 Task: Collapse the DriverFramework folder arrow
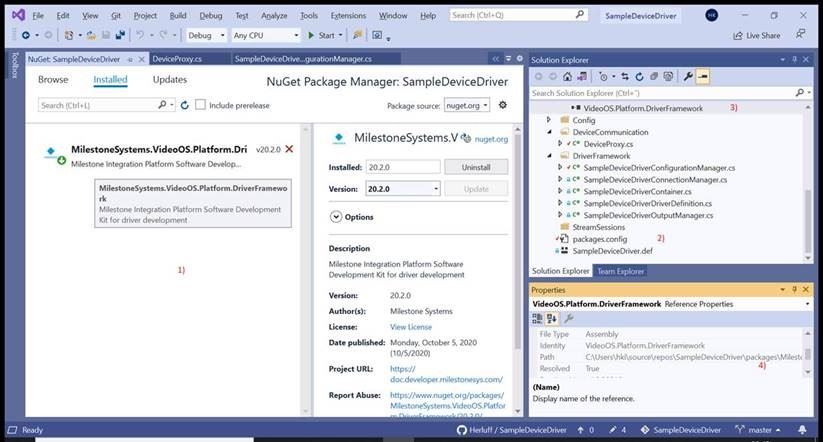550,155
